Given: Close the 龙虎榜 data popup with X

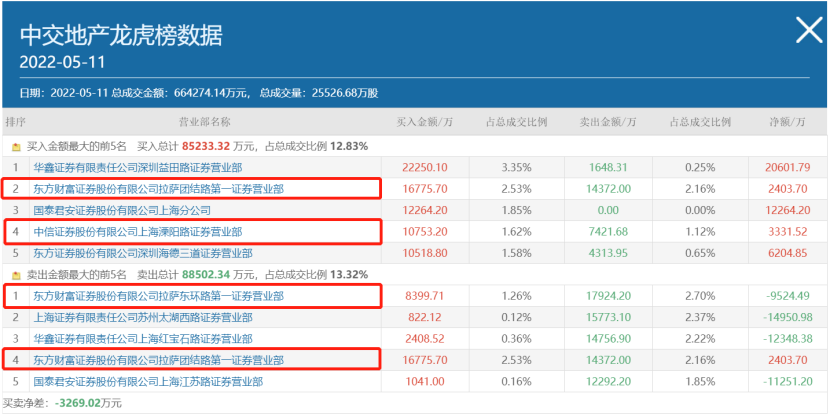Looking at the screenshot, I should 808,31.
